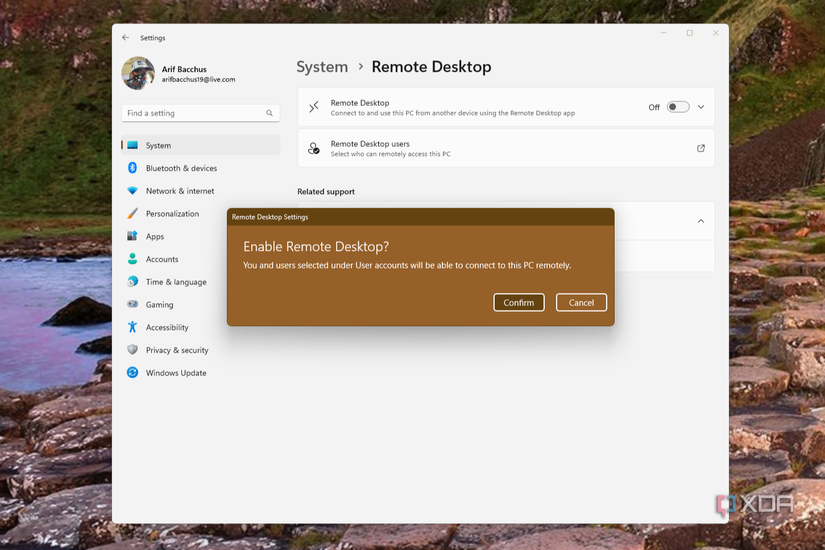Click the Privacy shield icon
Viewport: 825px width, 550px height.
point(133,349)
